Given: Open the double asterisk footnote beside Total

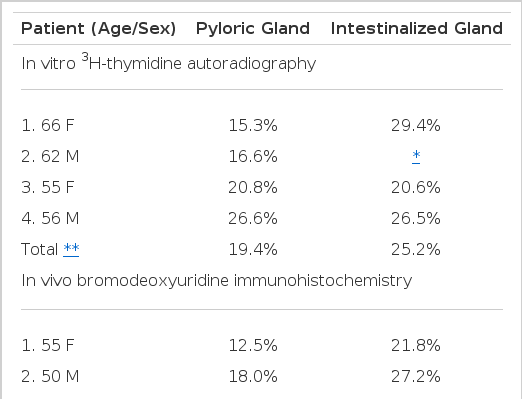Looking at the screenshot, I should tap(71, 249).
